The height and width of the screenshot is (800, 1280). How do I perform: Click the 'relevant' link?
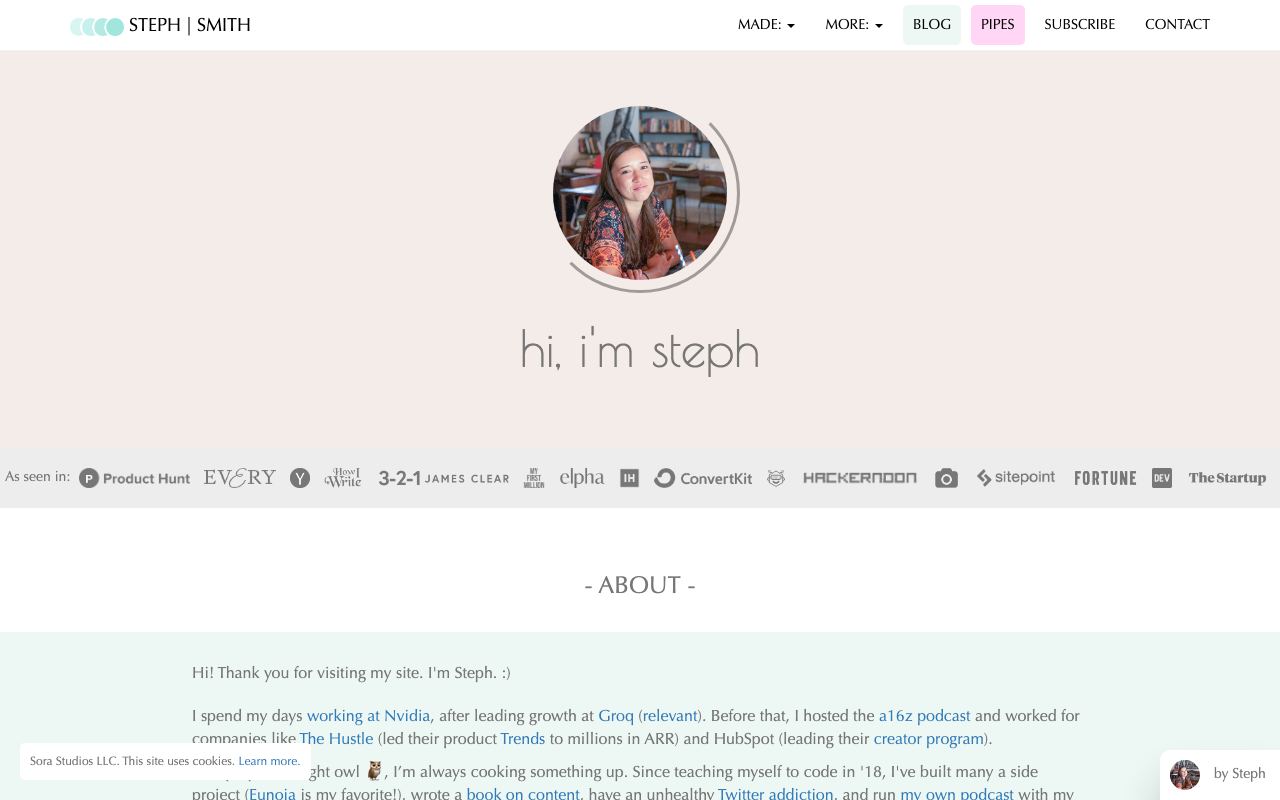[x=670, y=716]
